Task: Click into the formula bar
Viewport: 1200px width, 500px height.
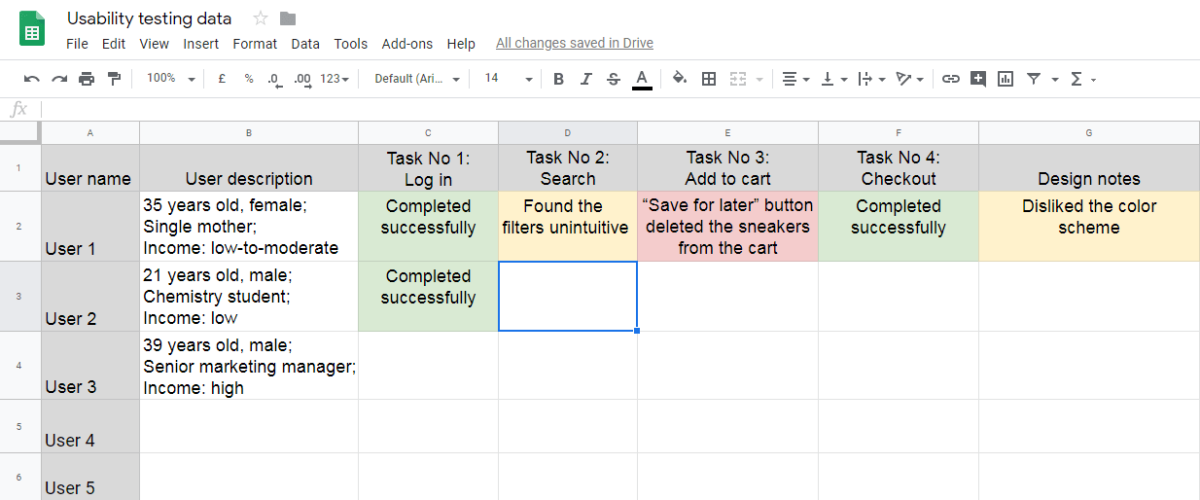Action: pos(620,109)
